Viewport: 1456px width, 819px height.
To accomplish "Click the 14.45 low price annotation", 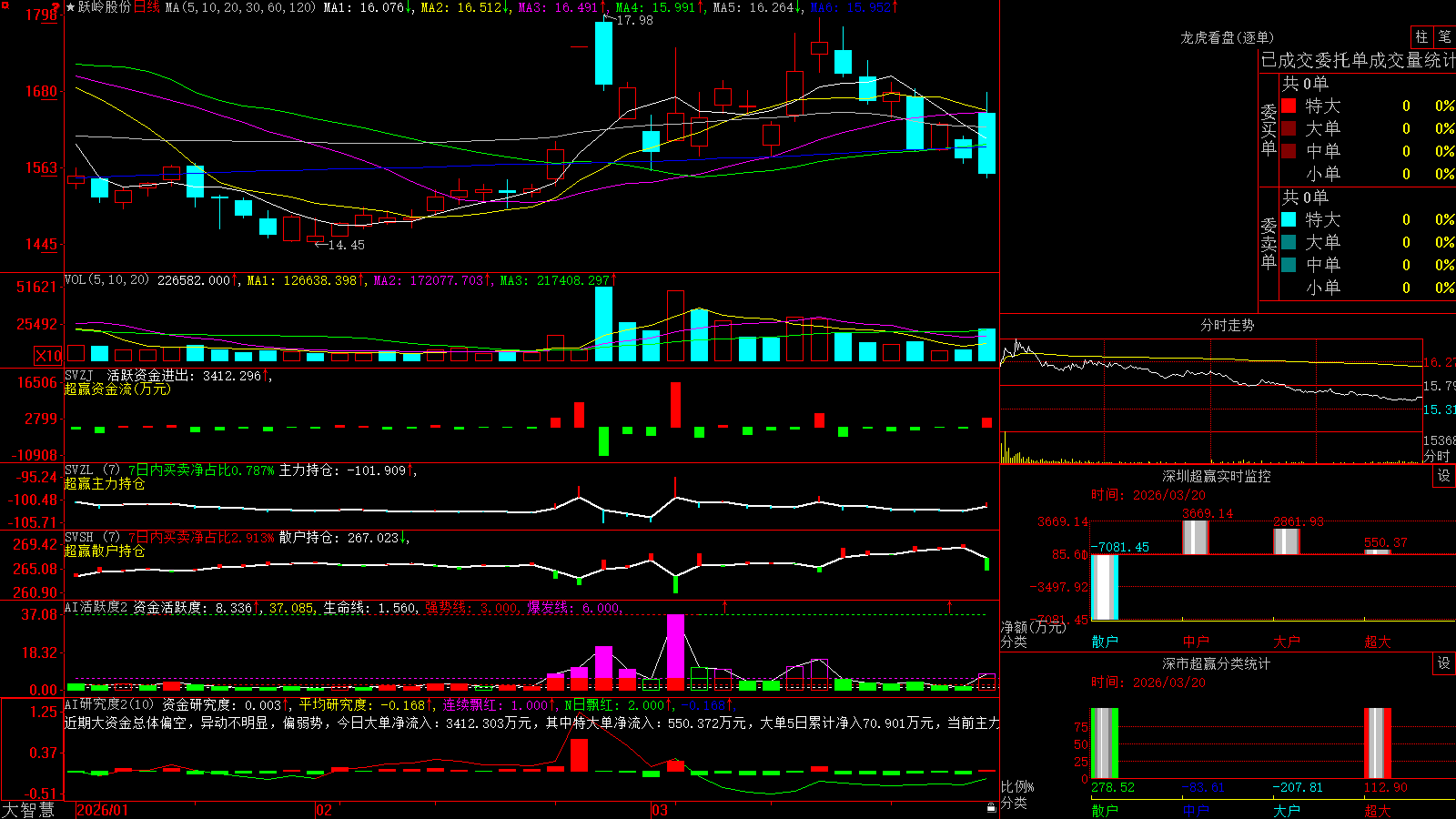I will click(x=346, y=245).
